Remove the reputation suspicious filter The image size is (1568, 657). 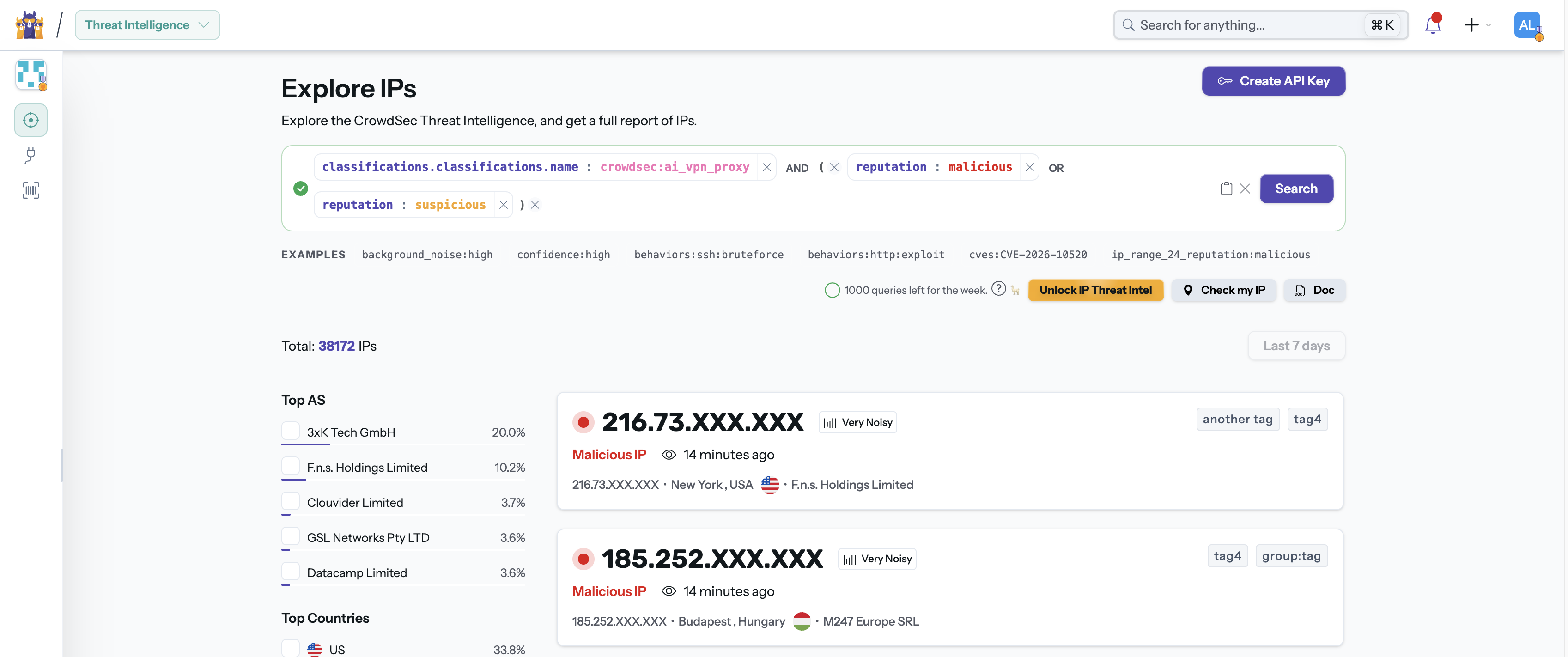[x=504, y=205]
